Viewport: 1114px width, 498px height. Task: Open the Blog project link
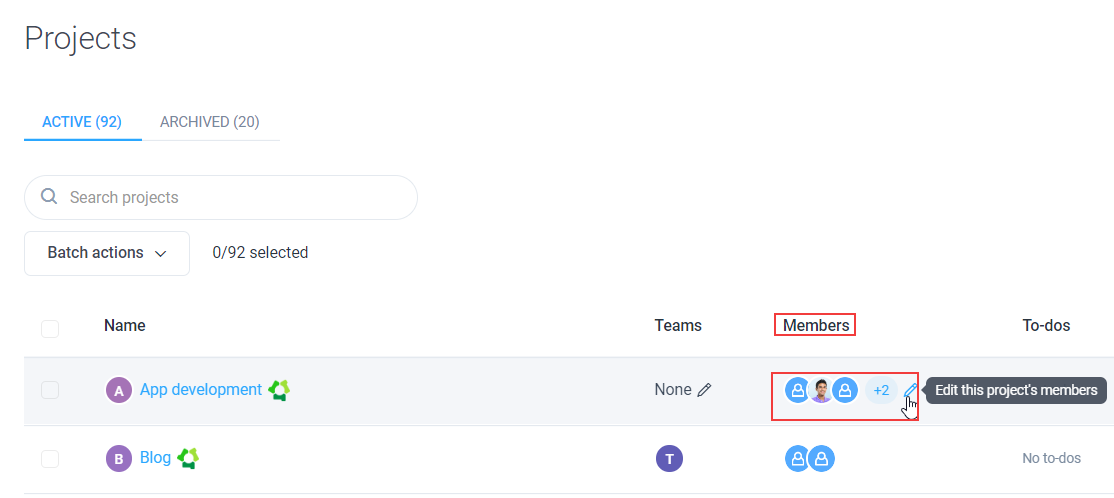pos(156,458)
